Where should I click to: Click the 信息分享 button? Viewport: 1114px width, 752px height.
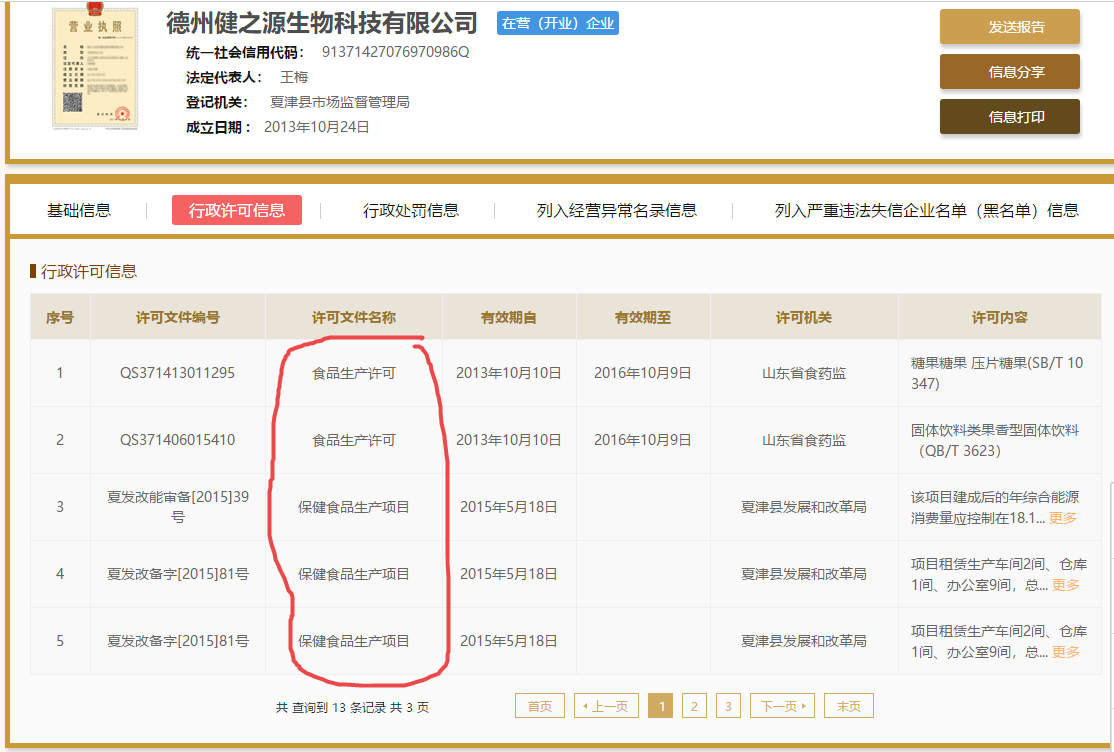pos(1009,72)
